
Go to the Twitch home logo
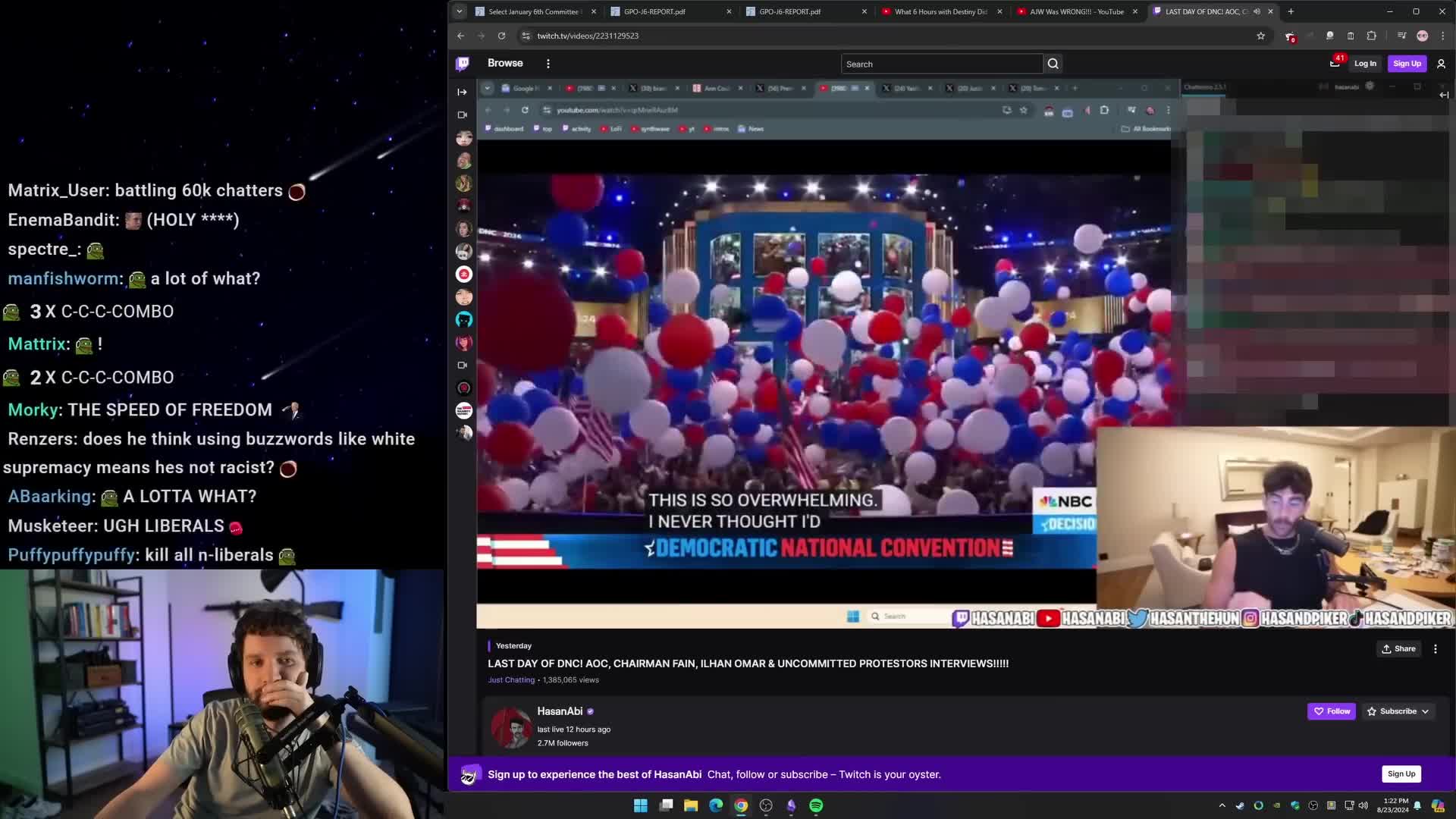(463, 64)
